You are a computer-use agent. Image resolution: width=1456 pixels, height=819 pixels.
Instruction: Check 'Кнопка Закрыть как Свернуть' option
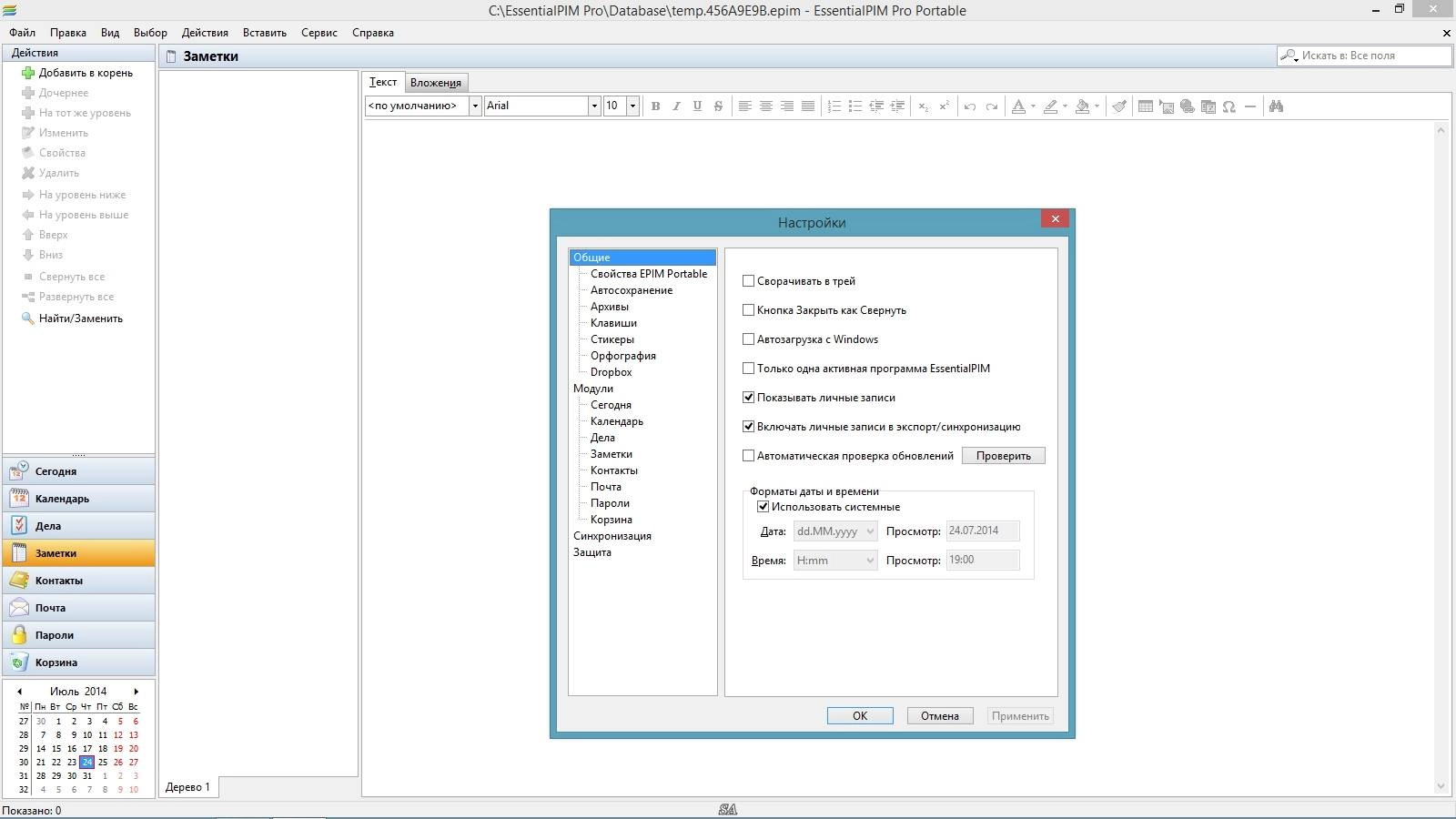point(749,310)
